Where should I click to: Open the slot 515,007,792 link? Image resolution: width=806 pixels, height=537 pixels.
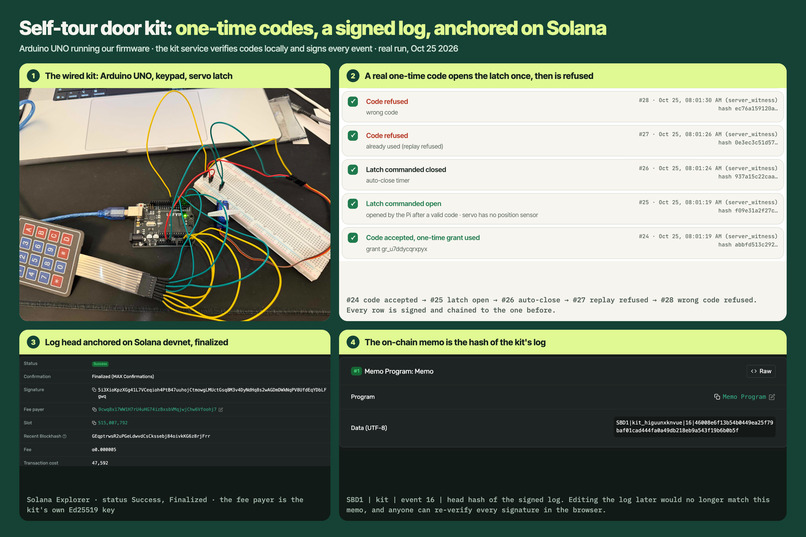click(x=113, y=423)
